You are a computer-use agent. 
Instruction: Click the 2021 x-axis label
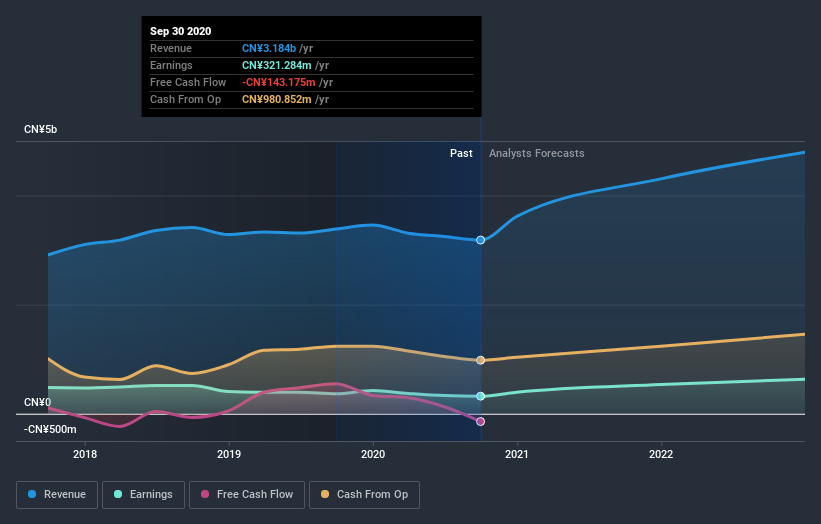coord(517,454)
